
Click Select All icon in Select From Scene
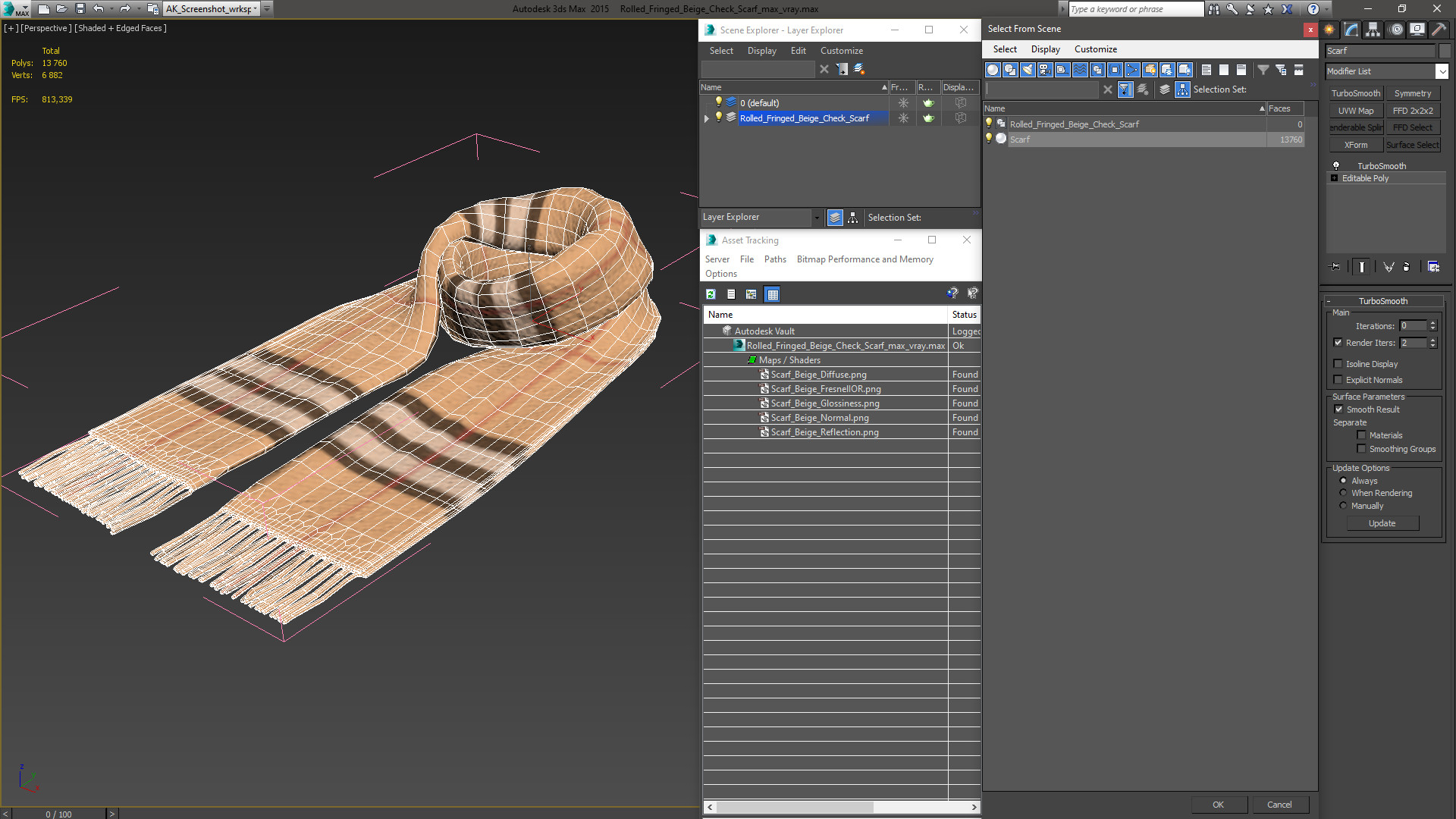coord(1207,70)
